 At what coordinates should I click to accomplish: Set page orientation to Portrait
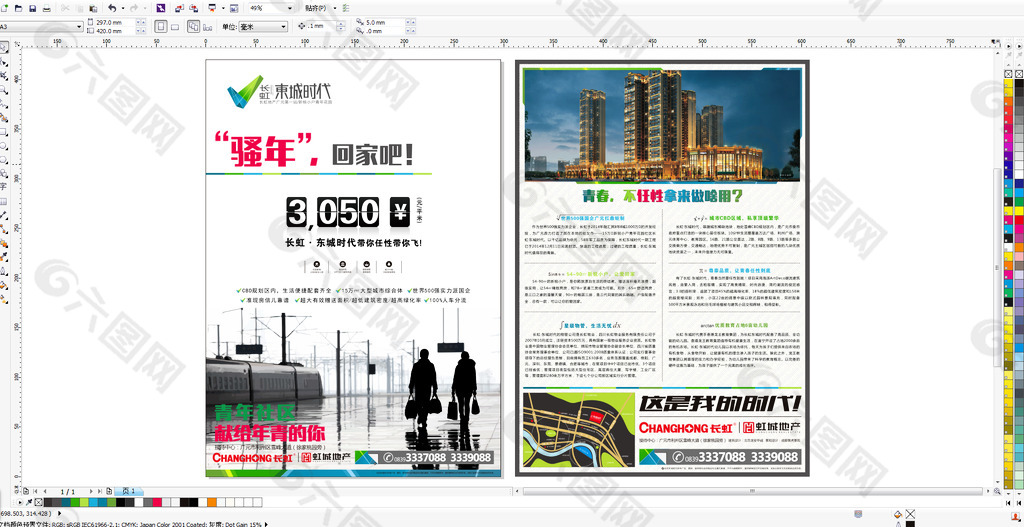coord(161,27)
